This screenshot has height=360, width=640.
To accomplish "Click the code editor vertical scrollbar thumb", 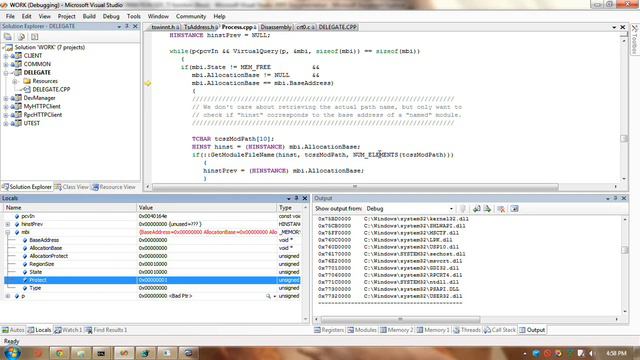I will 624,139.
